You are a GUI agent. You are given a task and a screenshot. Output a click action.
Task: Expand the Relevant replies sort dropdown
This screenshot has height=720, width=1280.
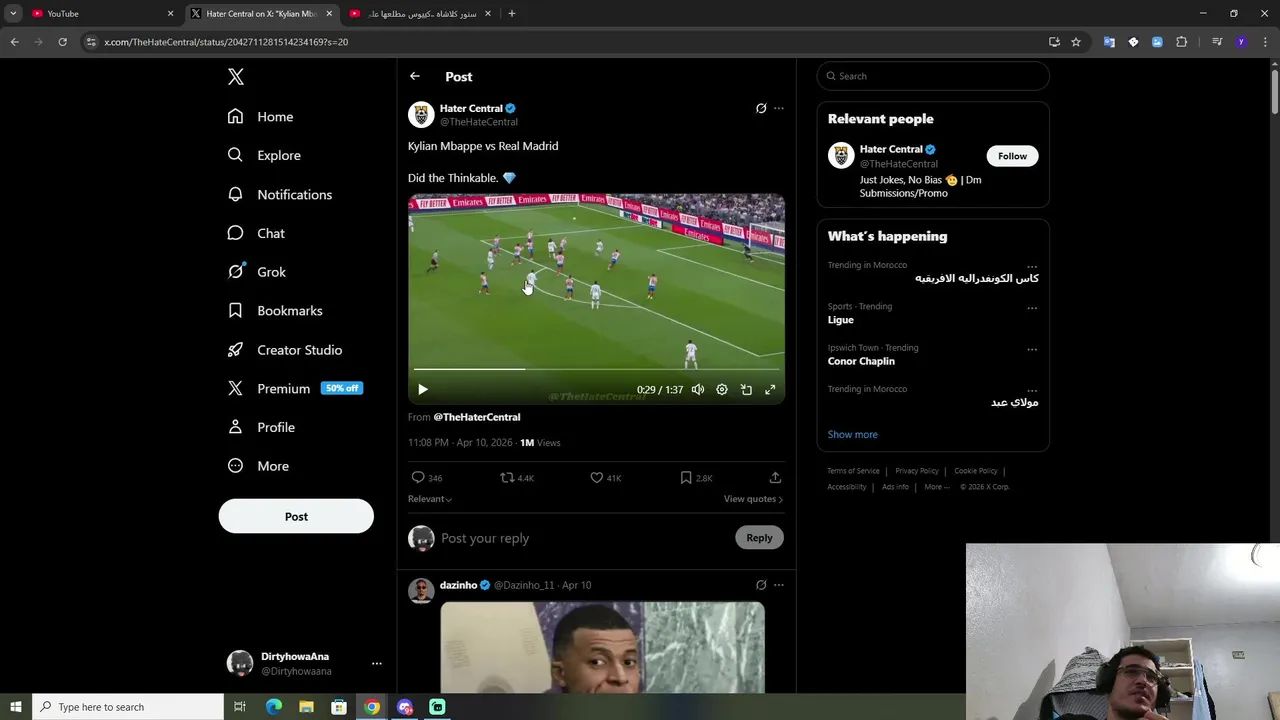430,499
